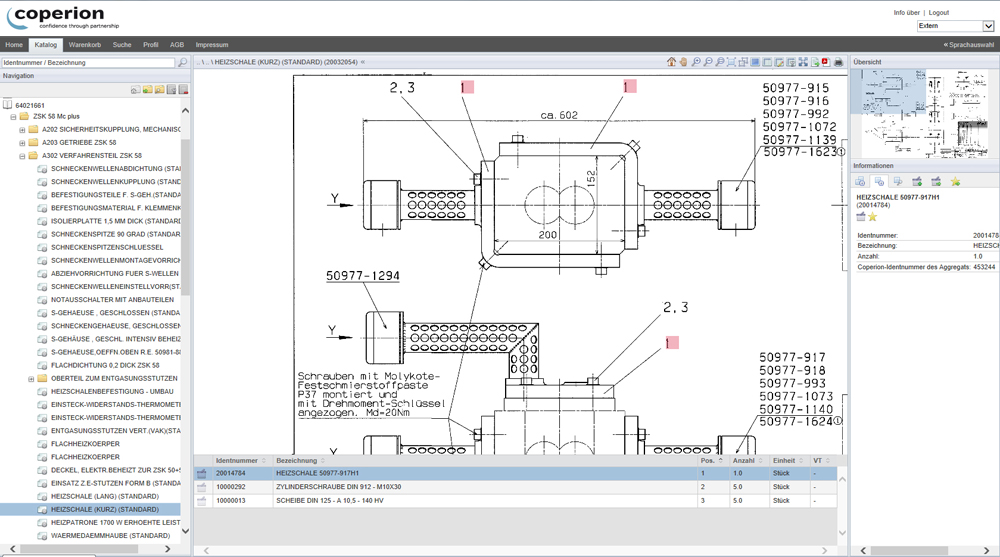Click the home icon in drawing toolbar

pyautogui.click(x=672, y=62)
